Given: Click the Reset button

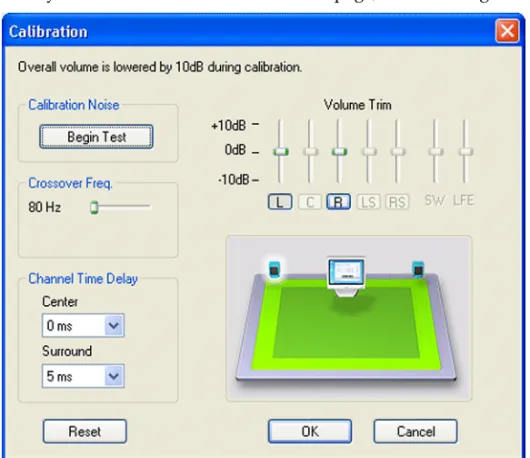Looking at the screenshot, I should (85, 431).
